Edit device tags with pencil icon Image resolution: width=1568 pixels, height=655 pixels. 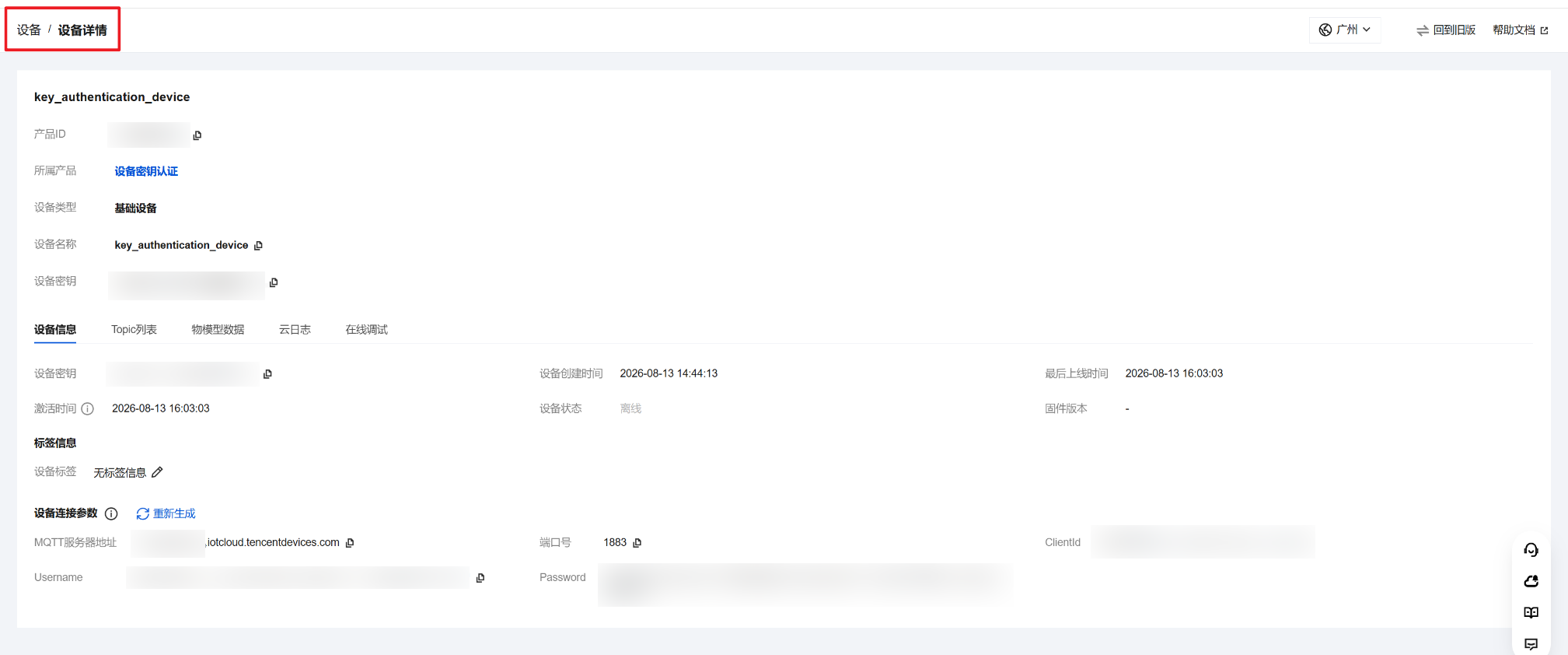click(x=157, y=472)
